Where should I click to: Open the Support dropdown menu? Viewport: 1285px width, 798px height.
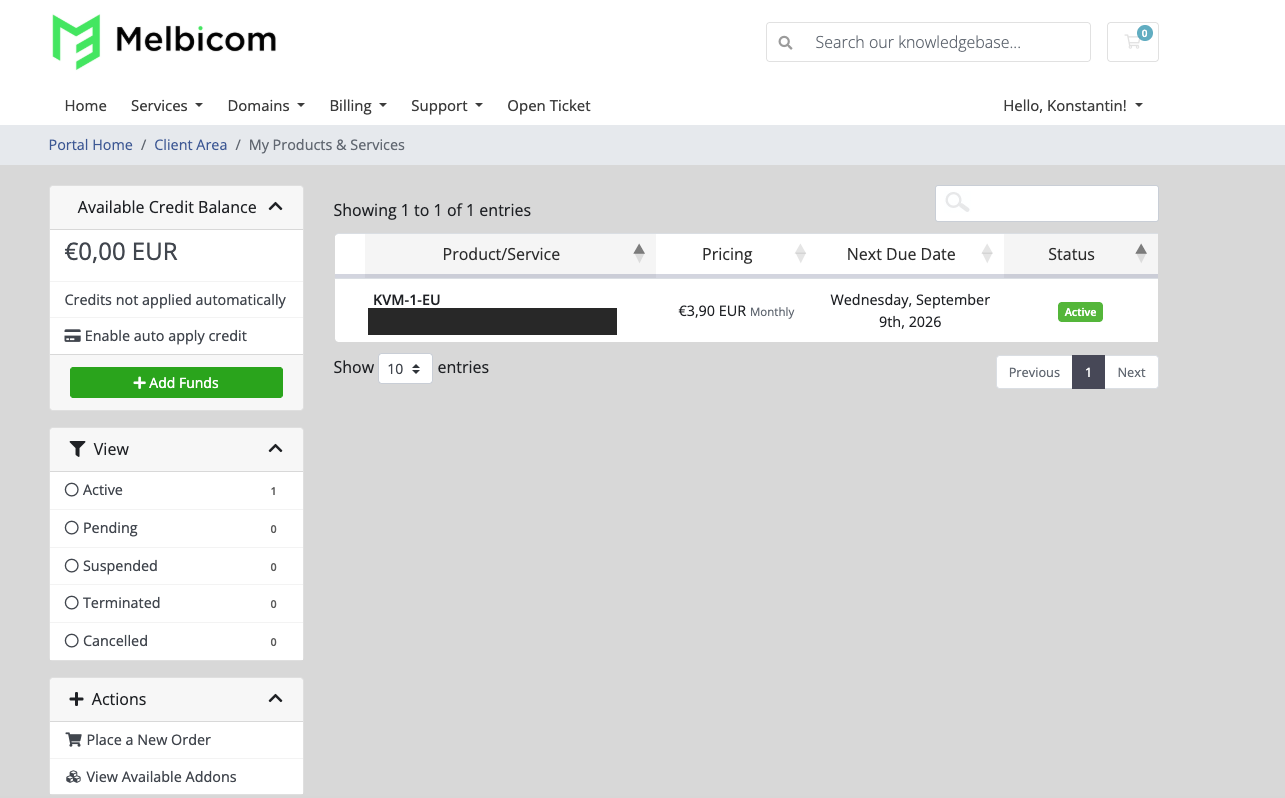447,105
